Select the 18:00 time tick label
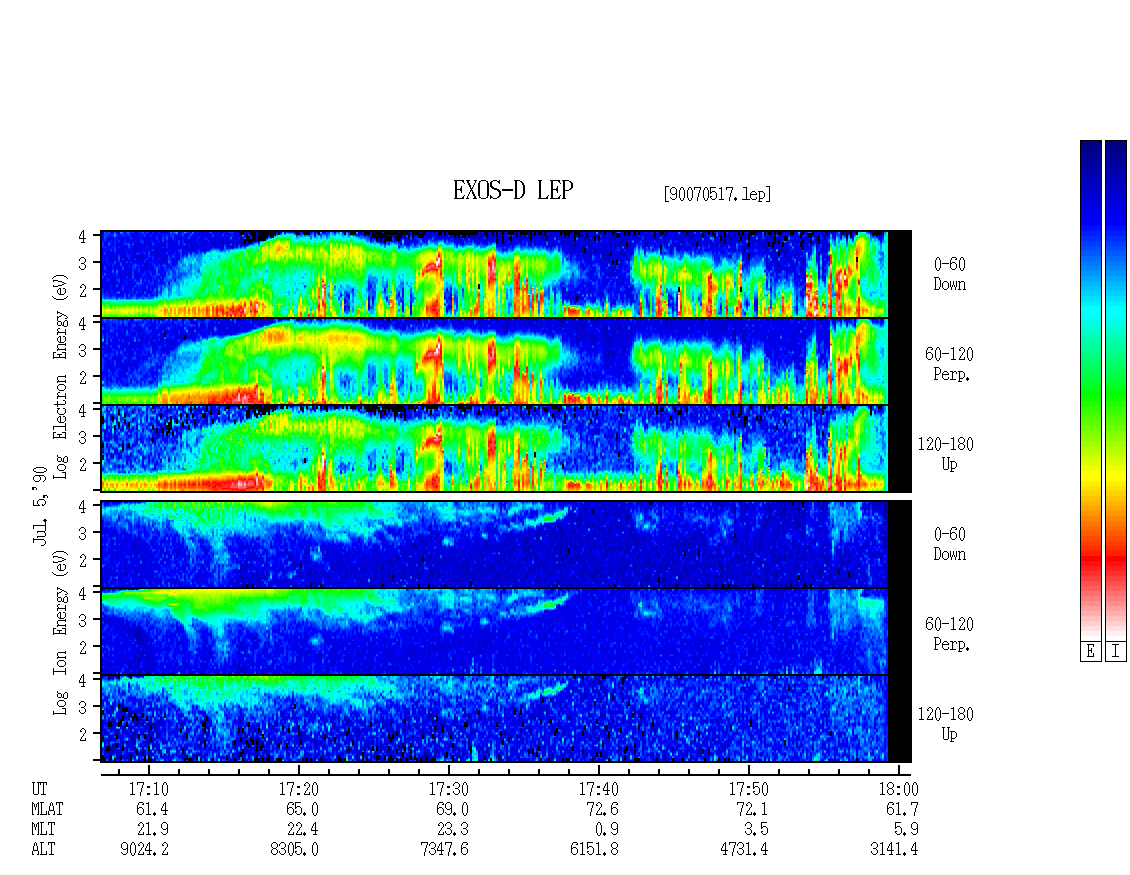Viewport: 1130px width, 875px height. (x=898, y=789)
